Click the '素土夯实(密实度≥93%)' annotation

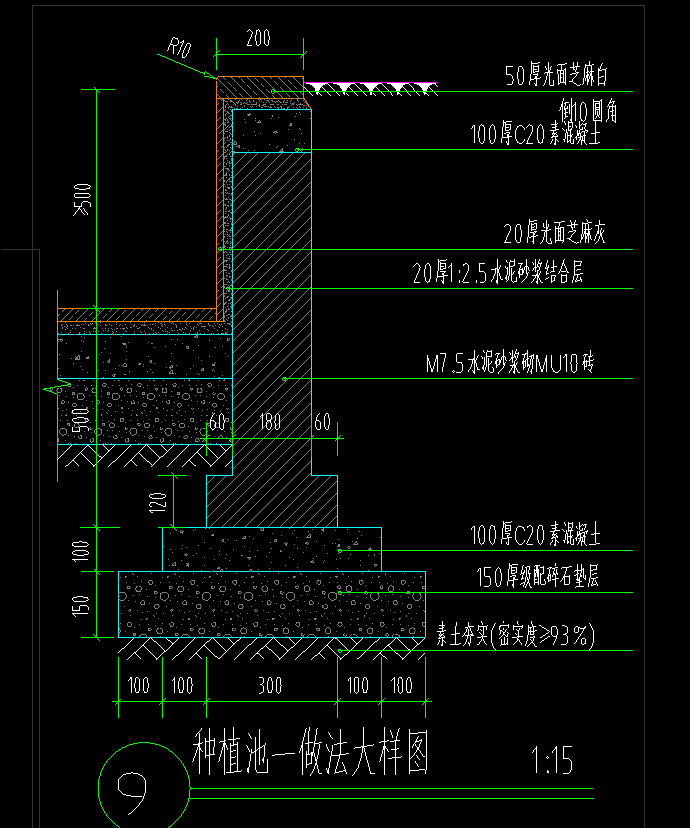516,635
